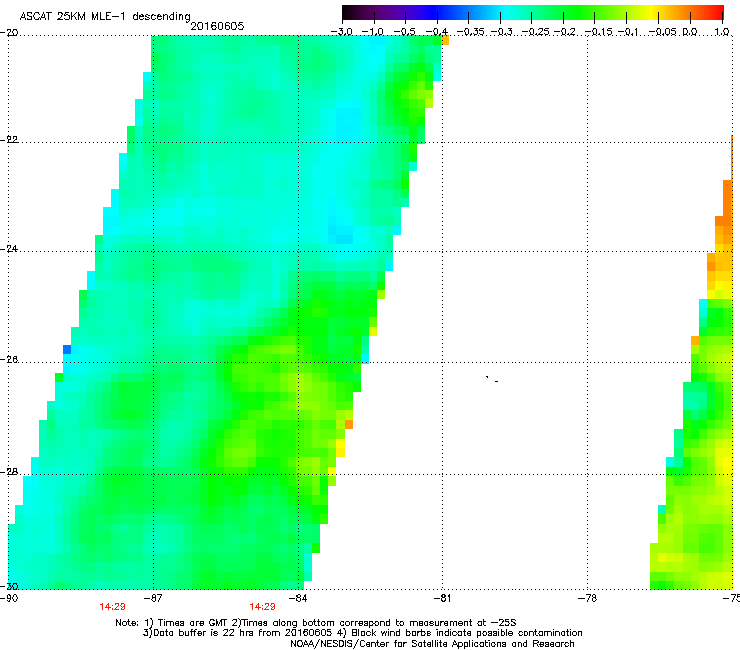
Task: Click the NOAA/NESDIS credit line
Action: click(432, 644)
